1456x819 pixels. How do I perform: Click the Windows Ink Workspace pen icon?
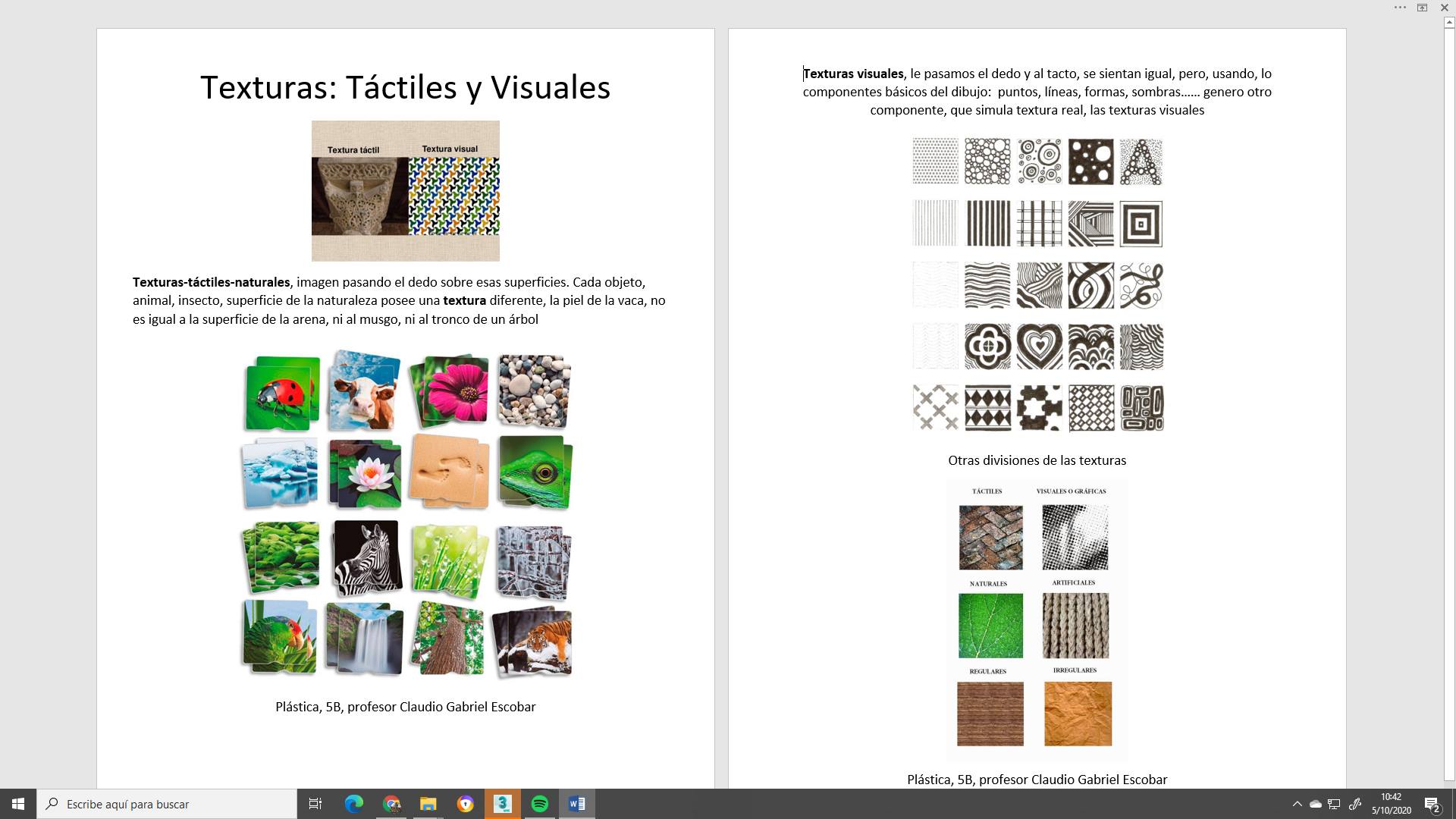tap(1355, 804)
